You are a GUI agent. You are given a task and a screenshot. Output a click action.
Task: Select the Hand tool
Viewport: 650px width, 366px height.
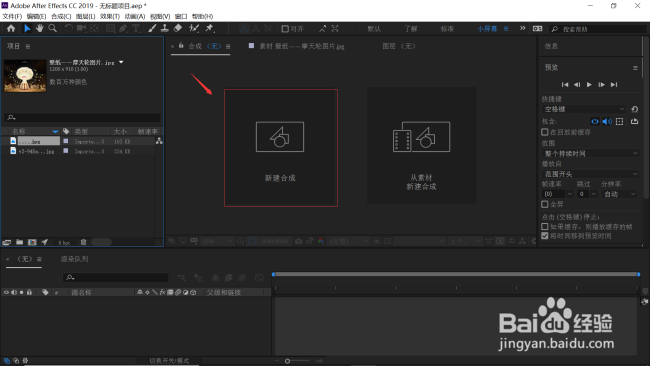pyautogui.click(x=39, y=28)
